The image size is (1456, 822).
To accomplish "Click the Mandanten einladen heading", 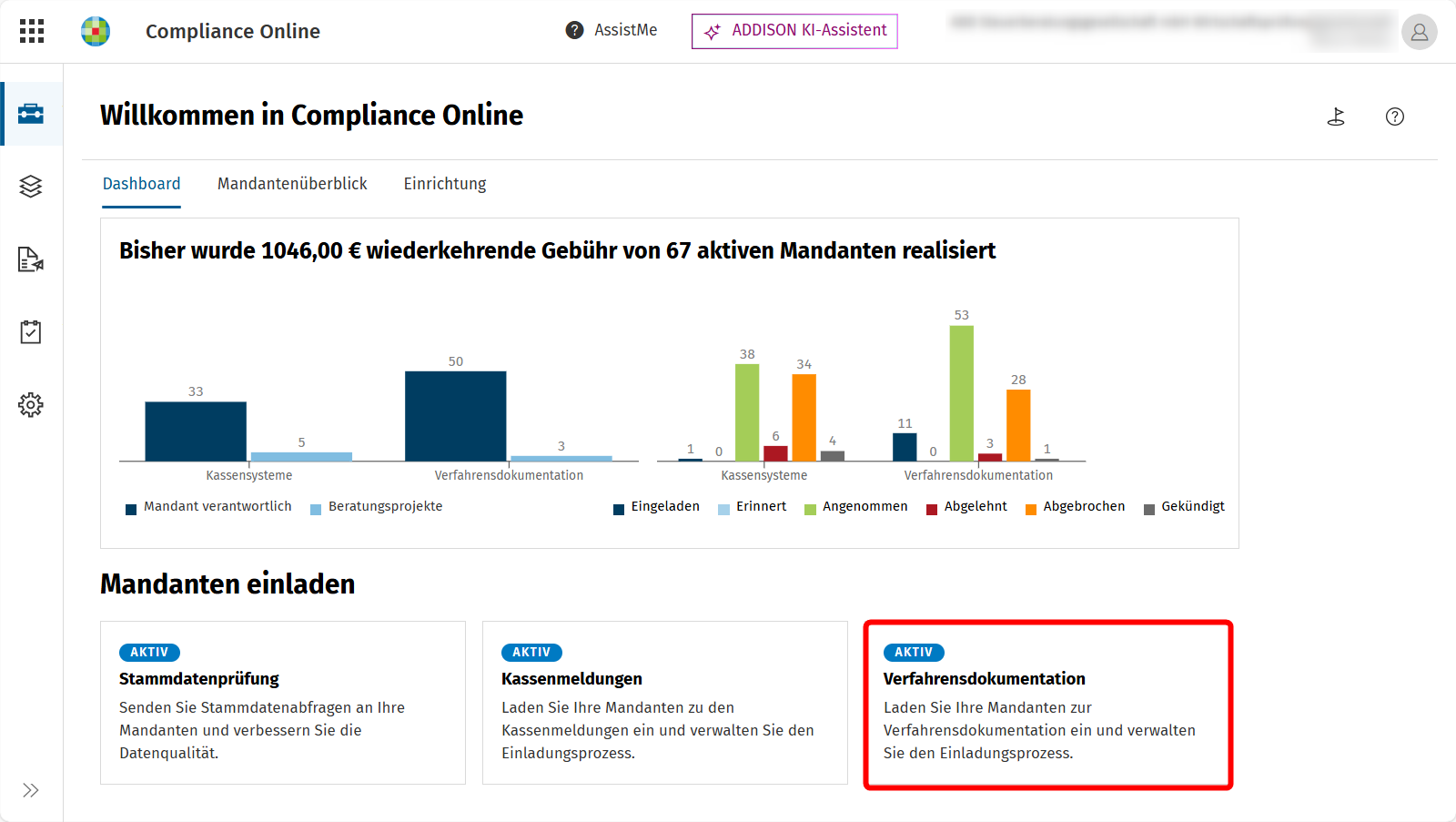I will (x=227, y=584).
